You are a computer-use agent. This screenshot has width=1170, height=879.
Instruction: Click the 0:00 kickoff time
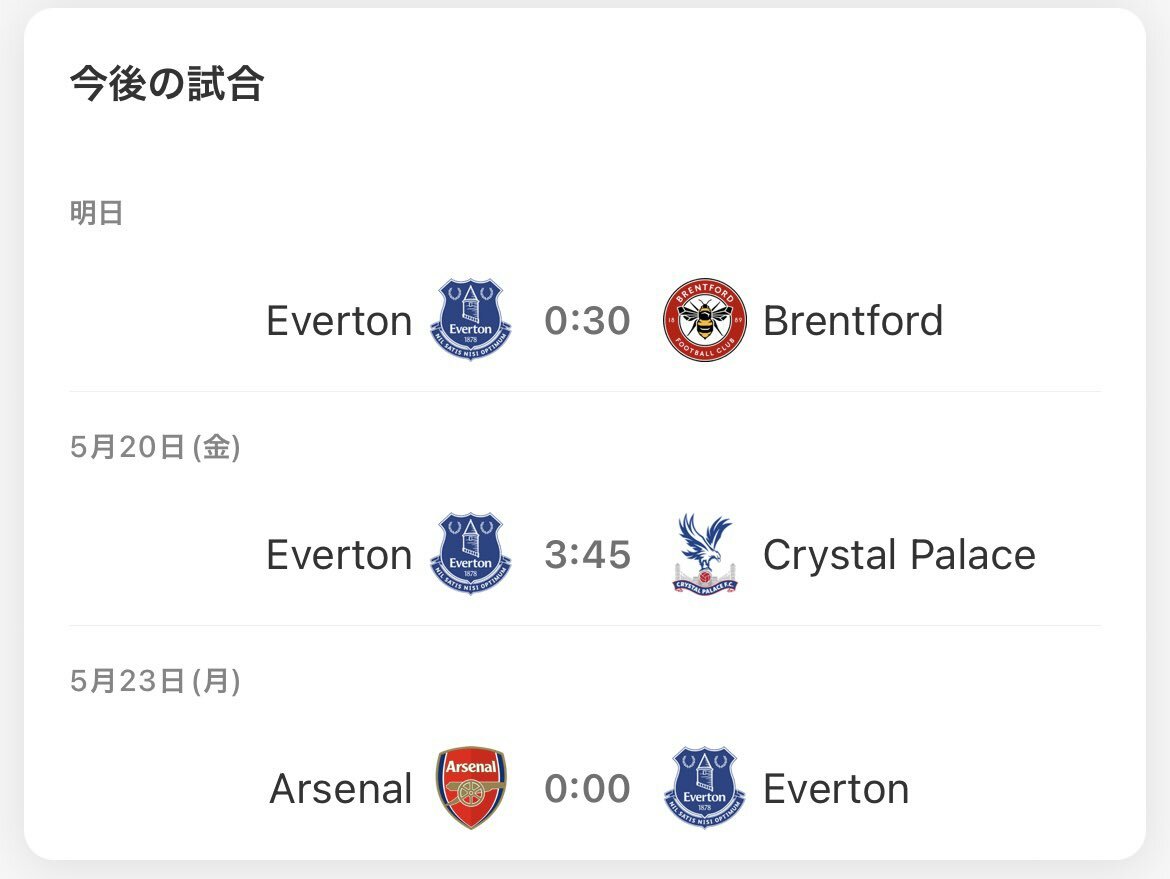click(x=587, y=789)
